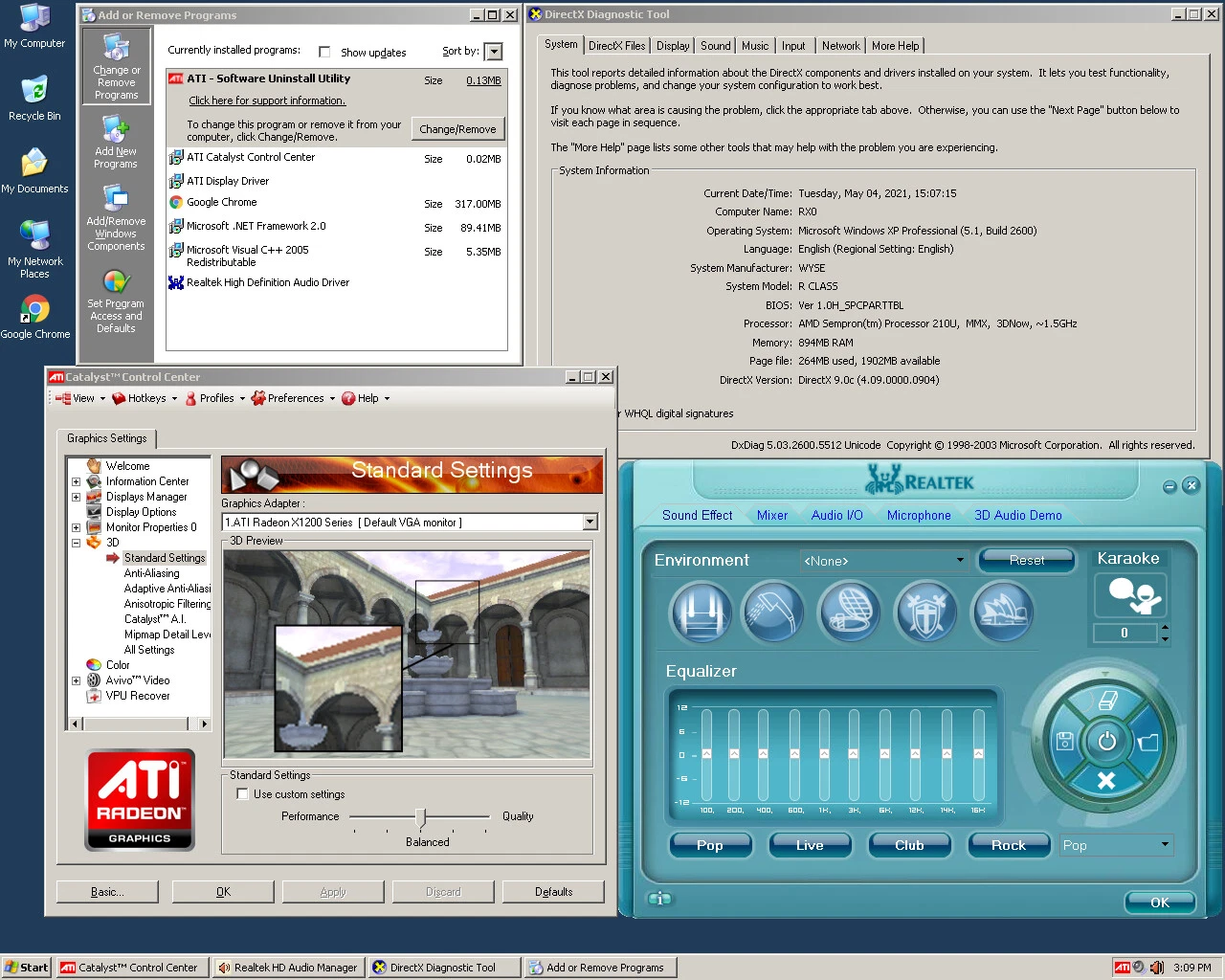Click the equalizer delete X icon

[1106, 781]
